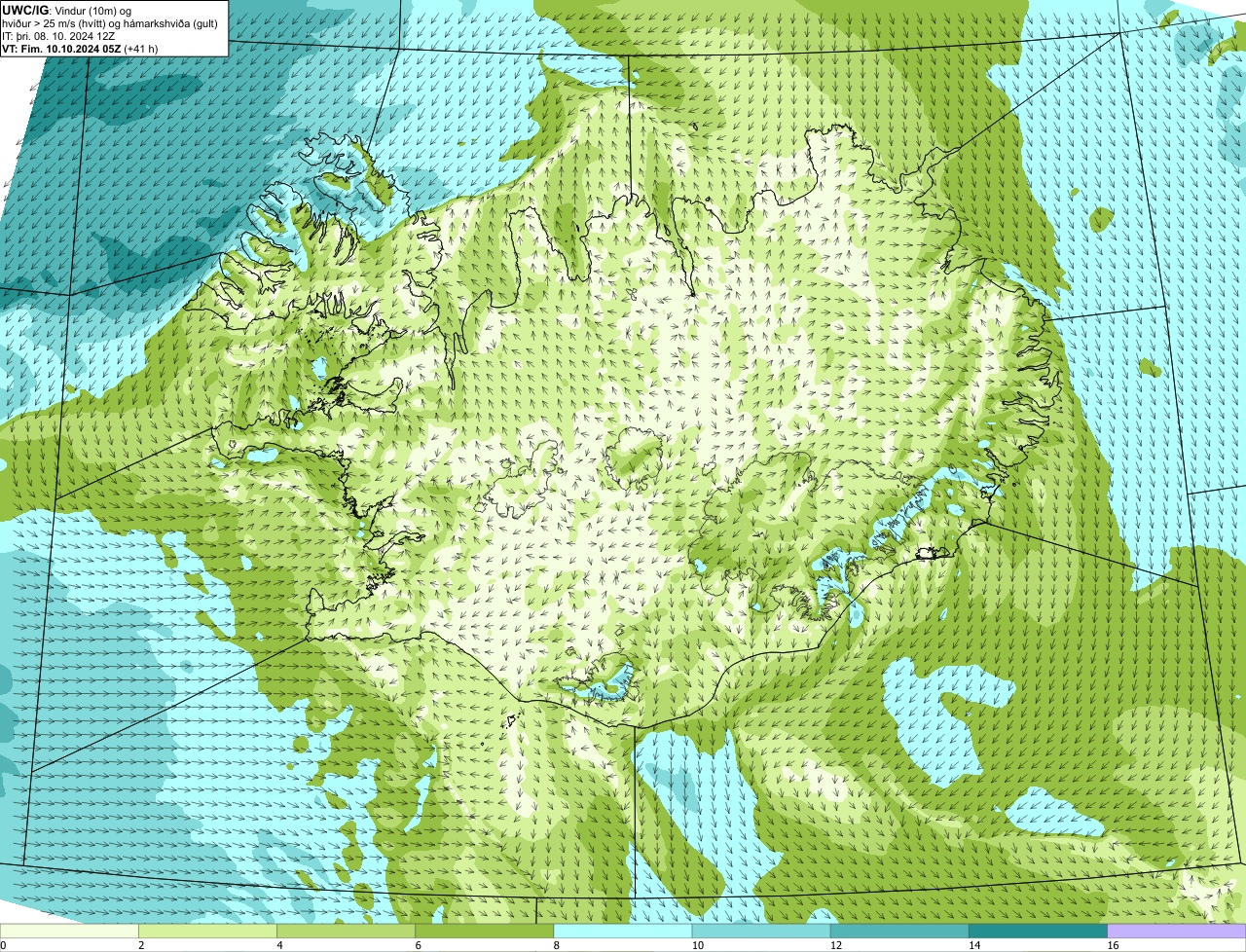Click the 10–12 m/s turquoise legend swatch
1246x952 pixels.
(x=761, y=932)
